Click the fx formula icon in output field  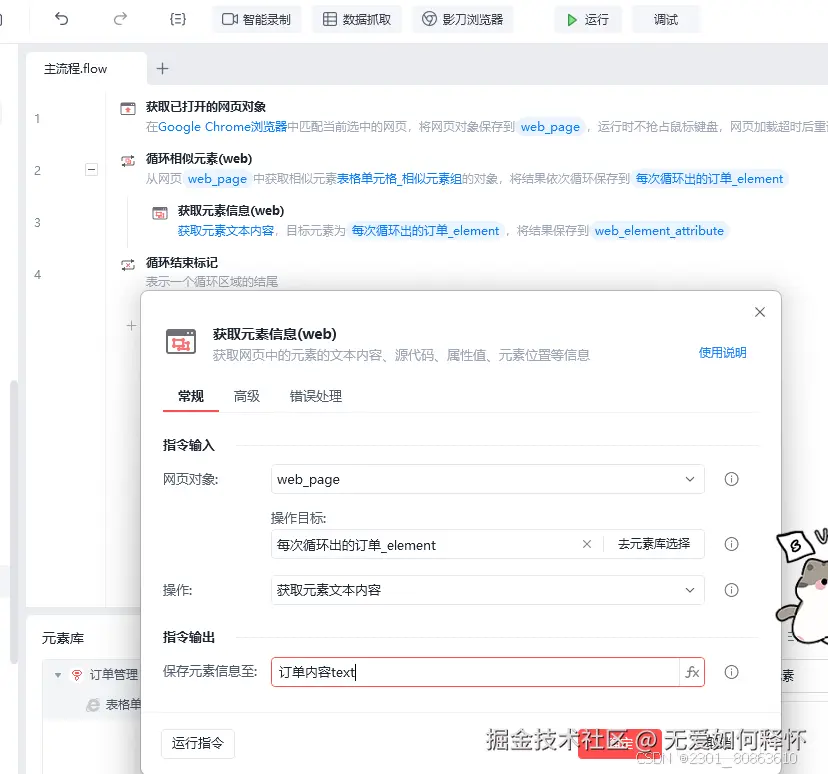pyautogui.click(x=692, y=672)
